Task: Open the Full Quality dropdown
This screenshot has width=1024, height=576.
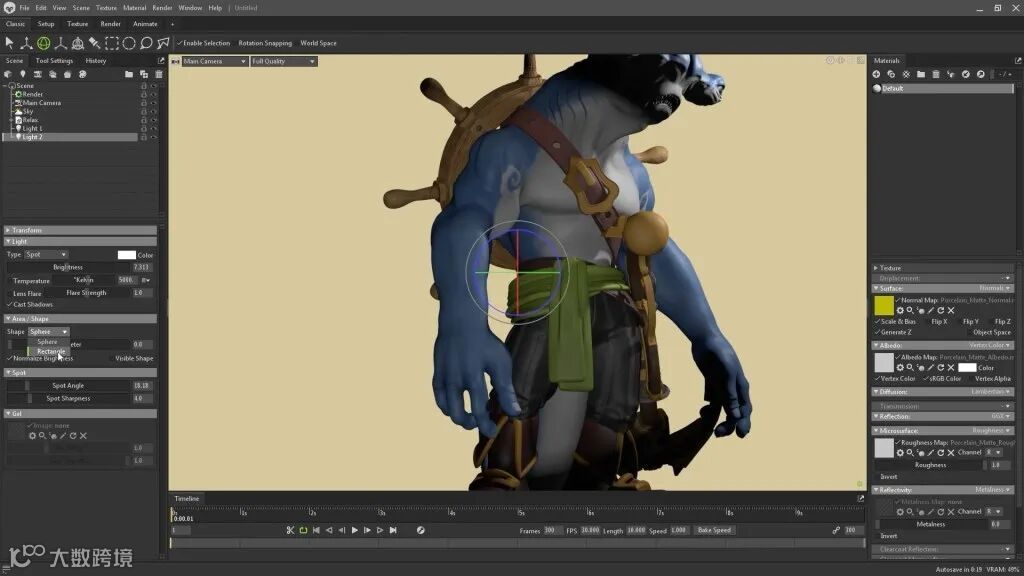Action: pyautogui.click(x=283, y=61)
